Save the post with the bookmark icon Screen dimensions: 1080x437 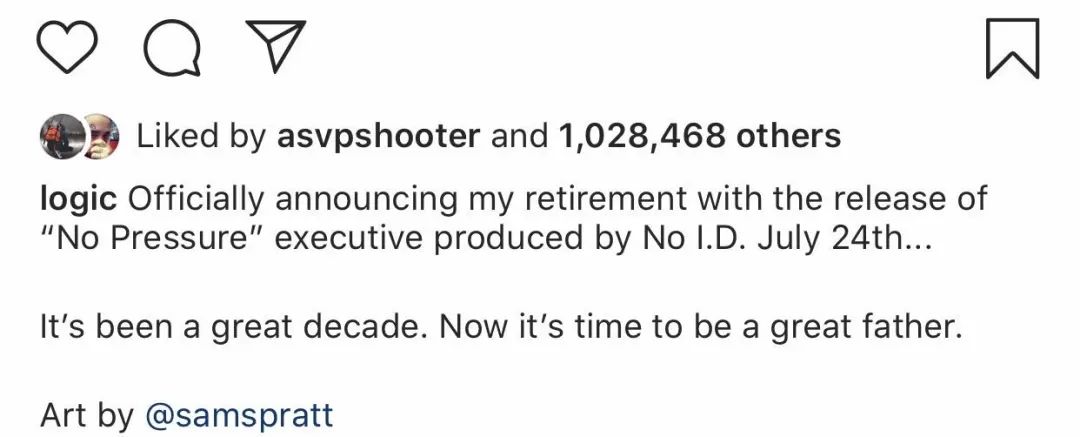coord(1012,49)
